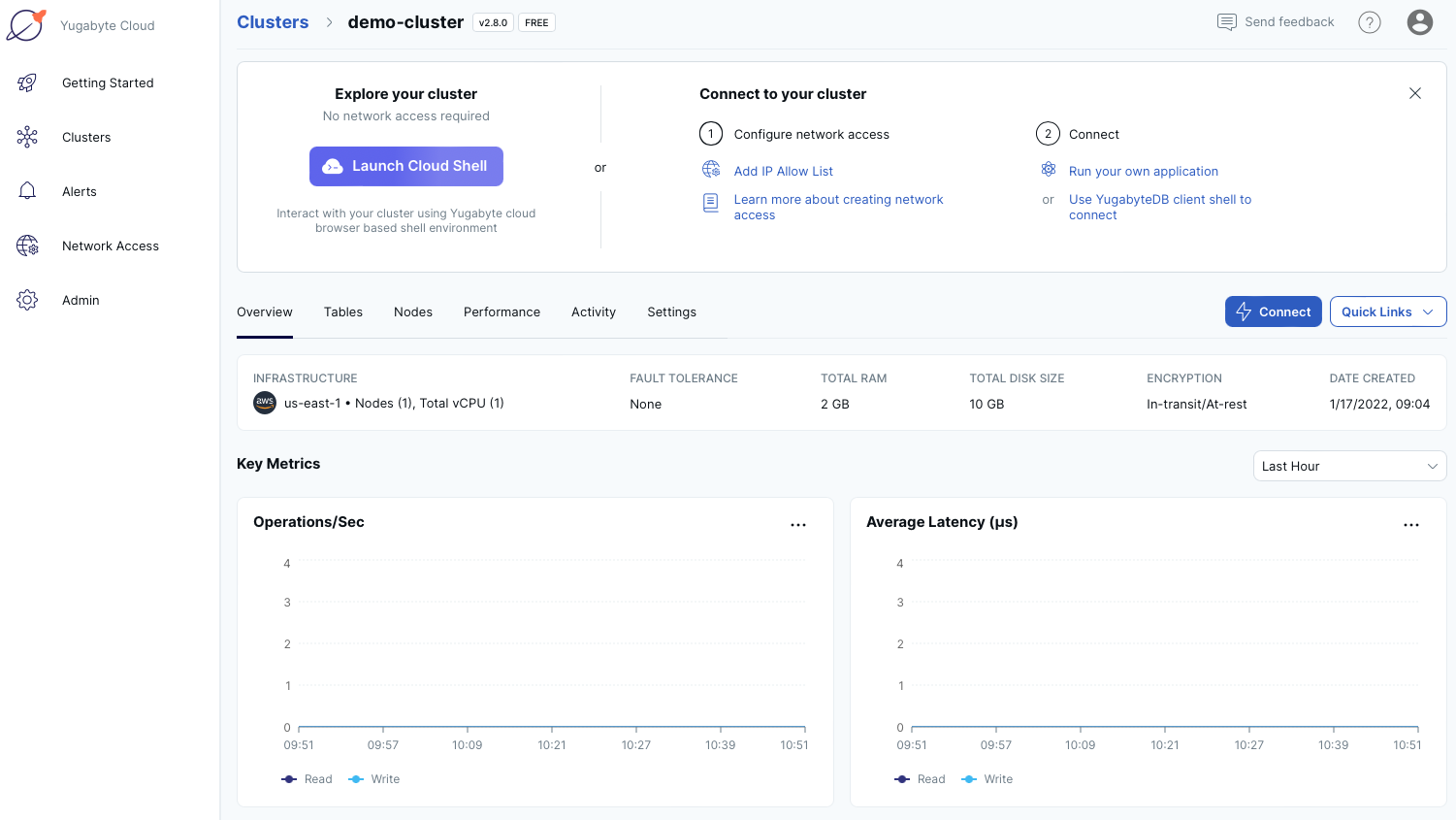
Task: Expand the Quick Links dropdown
Action: pos(1388,312)
